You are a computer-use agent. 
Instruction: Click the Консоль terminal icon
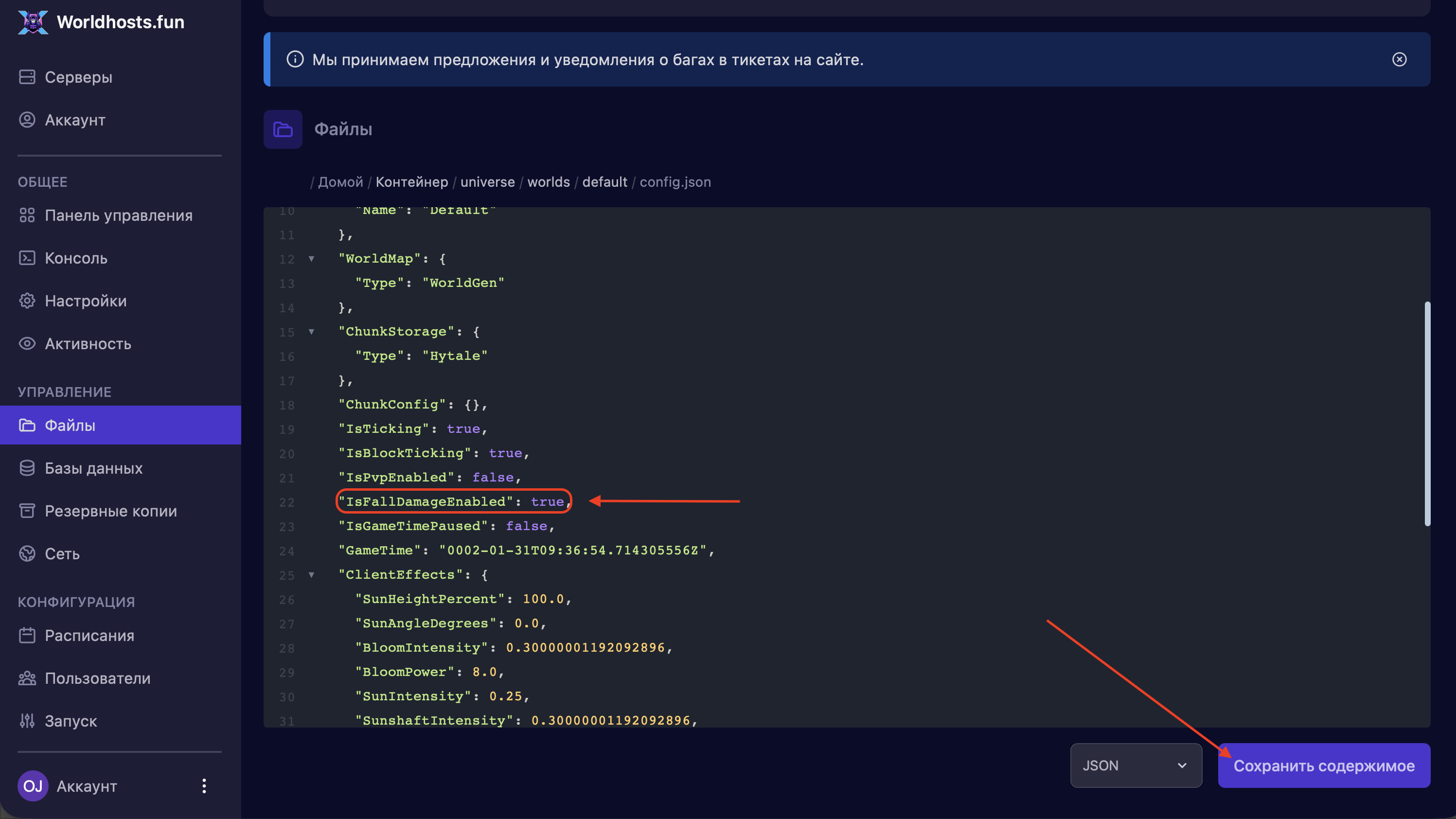(x=27, y=258)
